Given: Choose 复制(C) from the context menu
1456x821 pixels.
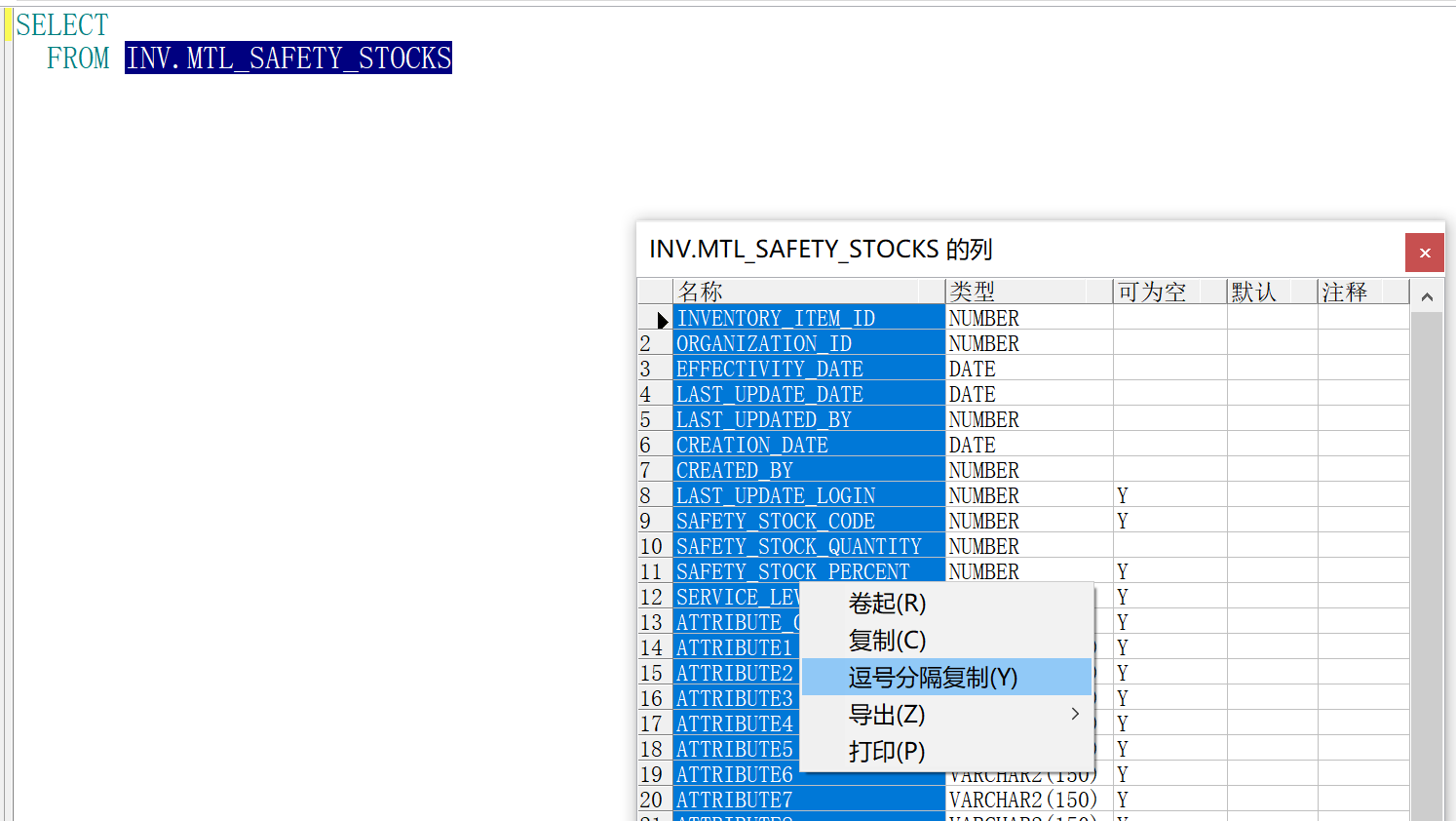Looking at the screenshot, I should click(886, 641).
